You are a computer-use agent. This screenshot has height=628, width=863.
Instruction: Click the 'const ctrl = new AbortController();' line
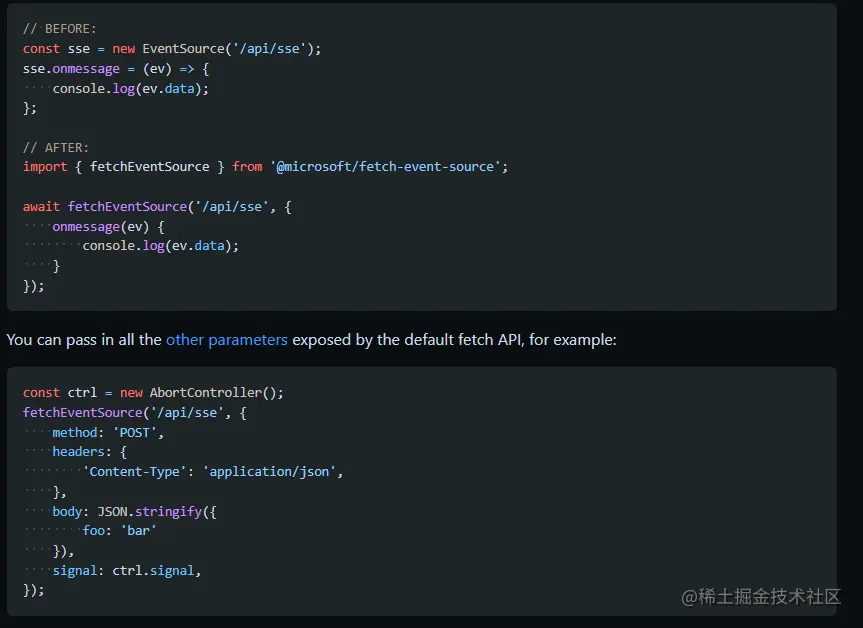(153, 393)
